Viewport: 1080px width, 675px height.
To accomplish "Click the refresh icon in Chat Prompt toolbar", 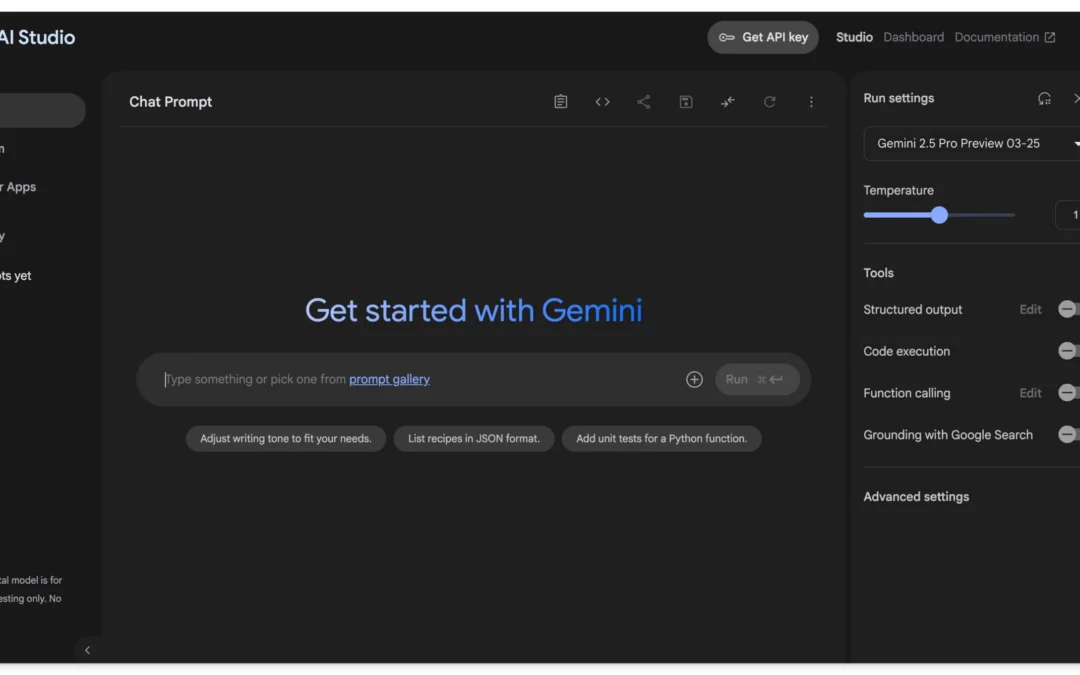I will (769, 102).
